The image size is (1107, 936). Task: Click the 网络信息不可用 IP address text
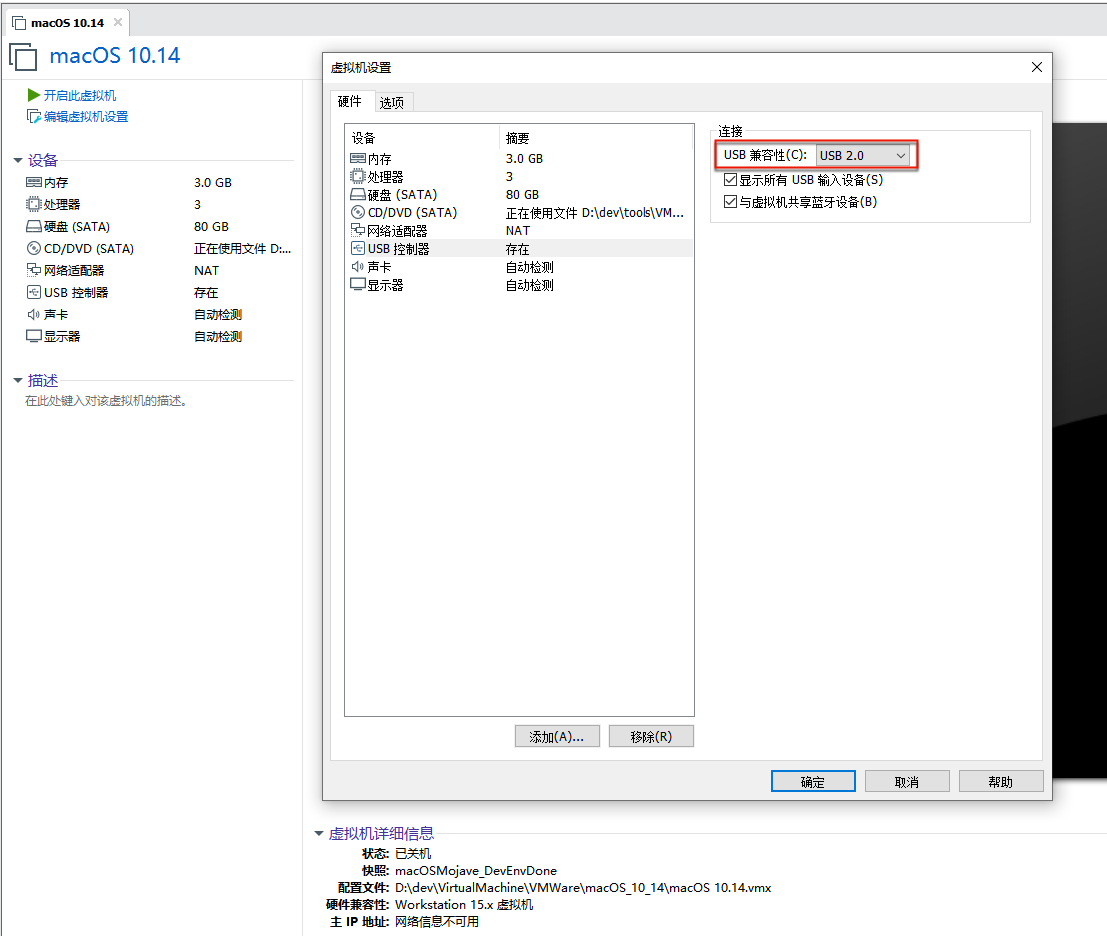click(x=436, y=921)
